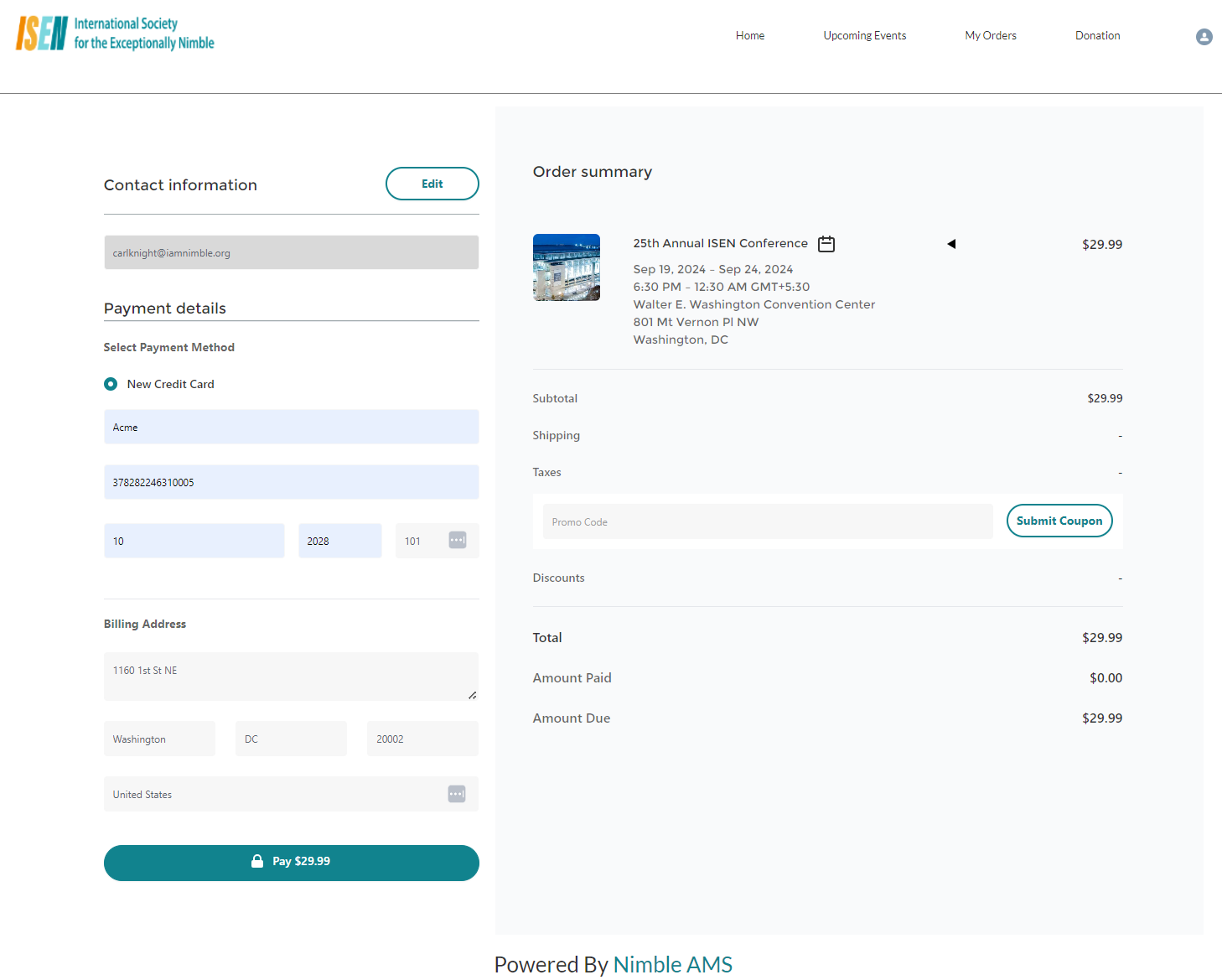Open the expiration month field showing 10
Screen dimensions: 1222x980
click(194, 541)
